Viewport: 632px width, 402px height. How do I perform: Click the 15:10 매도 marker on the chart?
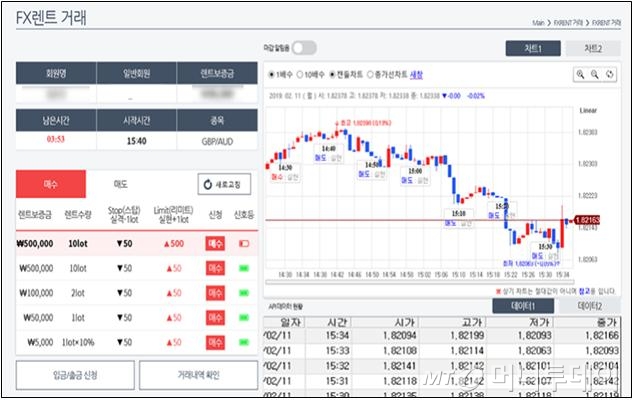coord(458,218)
